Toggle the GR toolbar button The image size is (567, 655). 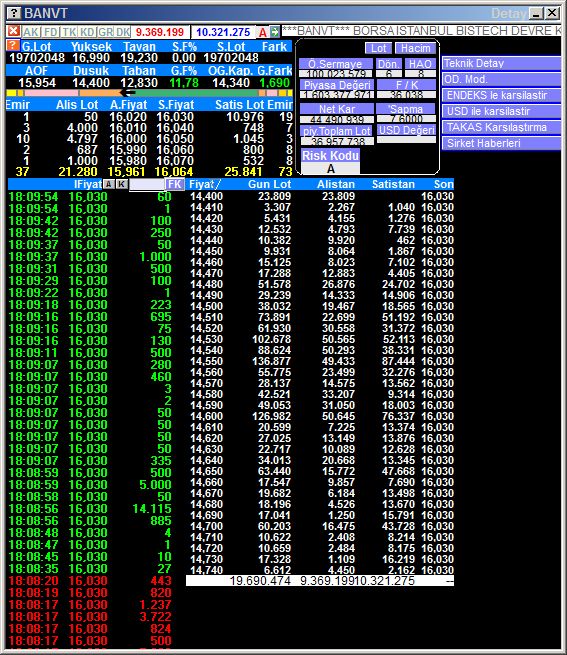click(106, 32)
